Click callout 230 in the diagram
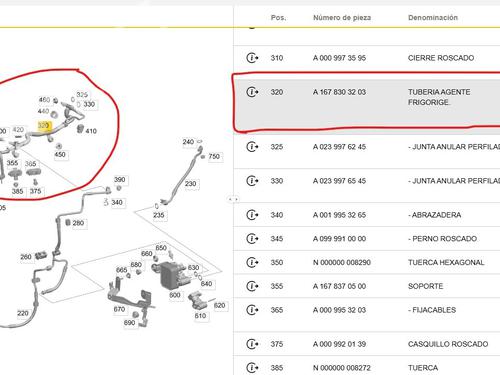 tap(190, 184)
